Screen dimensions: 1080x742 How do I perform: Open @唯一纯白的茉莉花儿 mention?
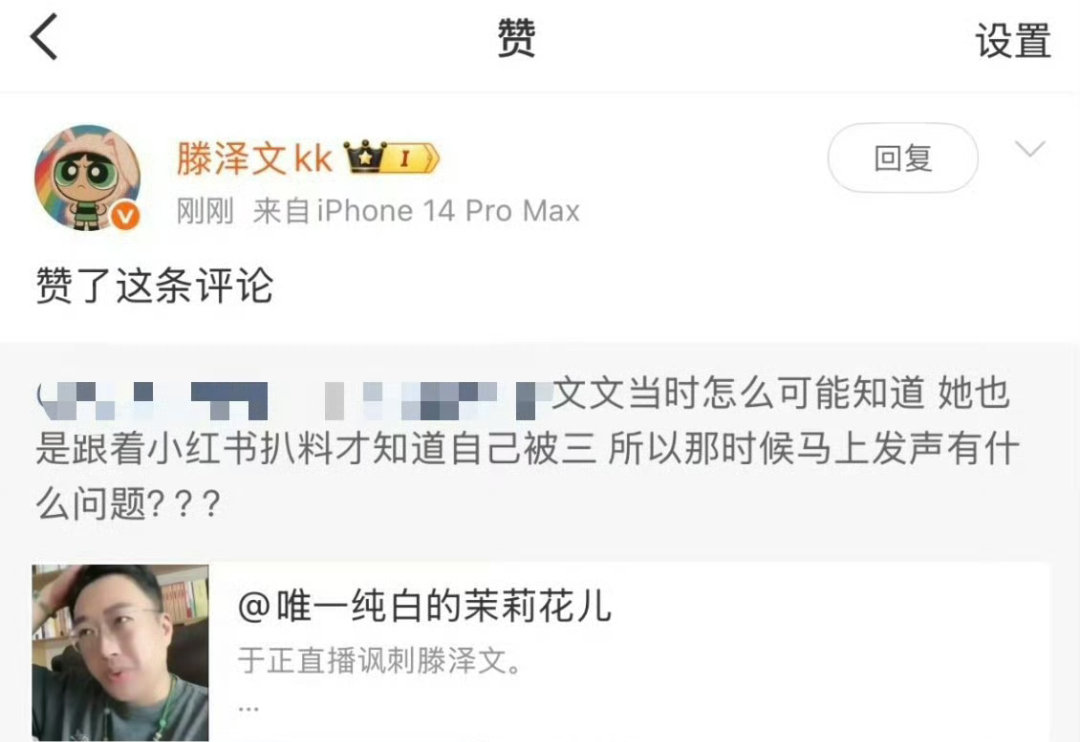tap(424, 606)
